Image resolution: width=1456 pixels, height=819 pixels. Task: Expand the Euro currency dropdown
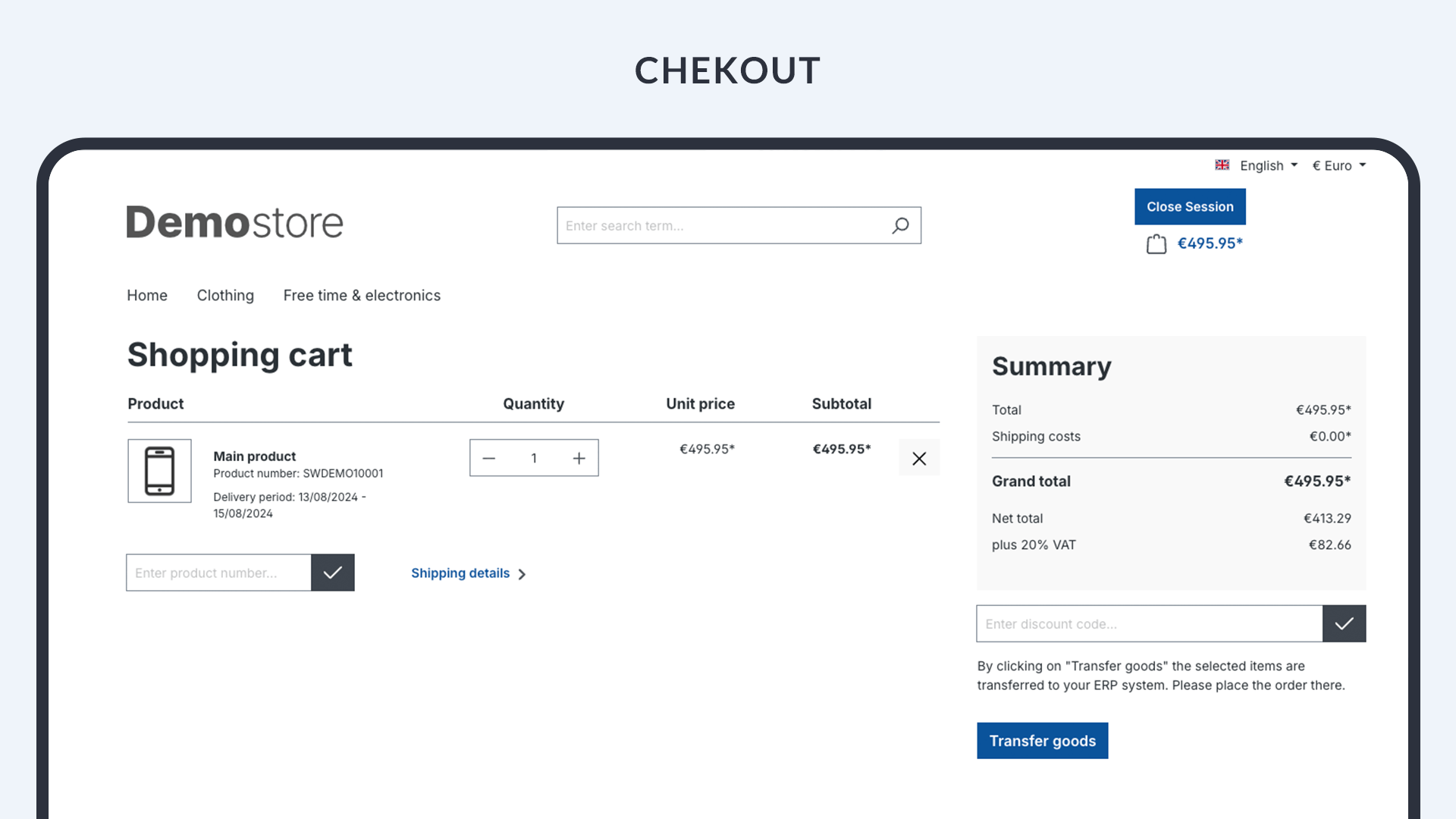click(x=1339, y=165)
